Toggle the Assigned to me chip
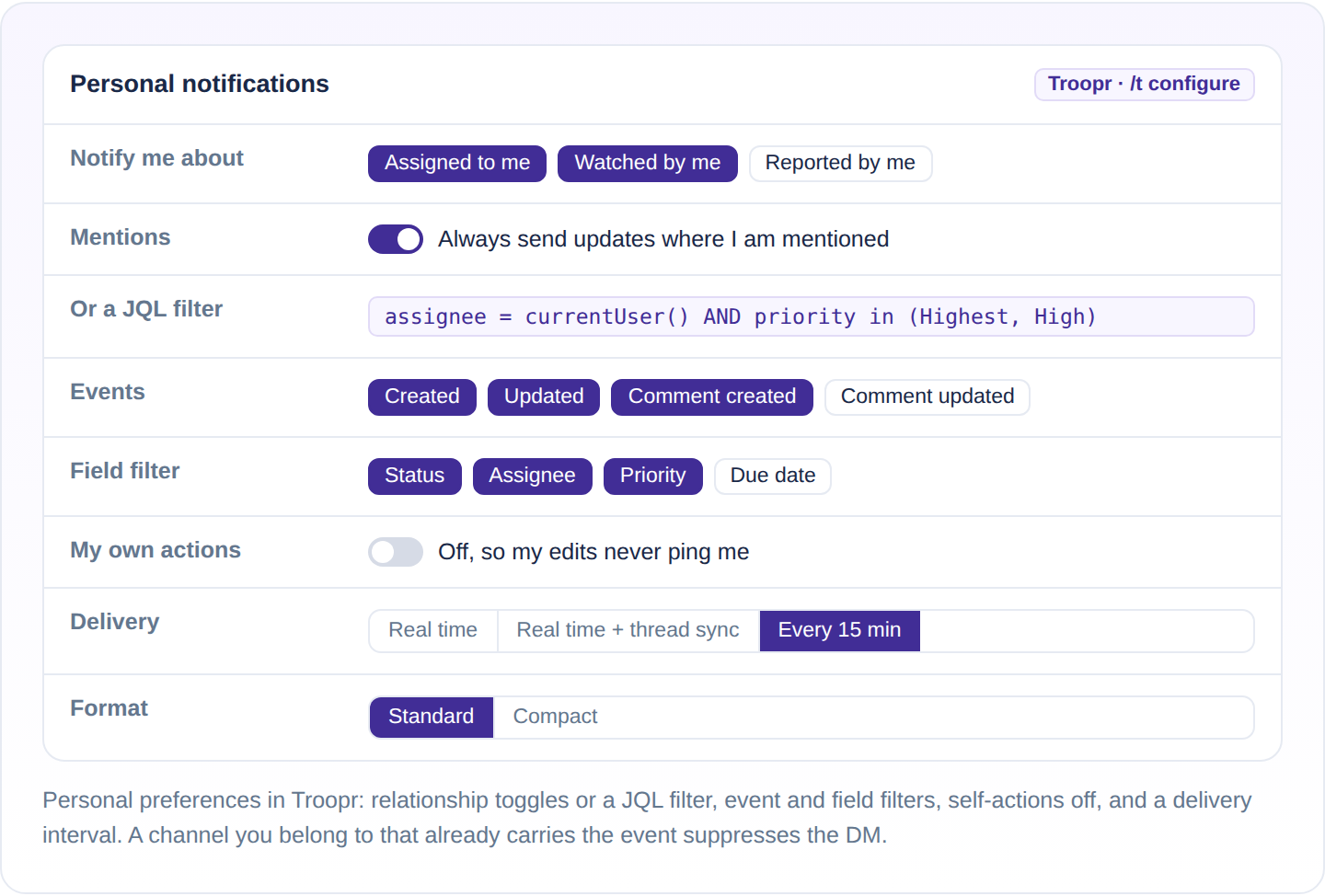Viewport: 1325px width, 896px height. pyautogui.click(x=457, y=164)
